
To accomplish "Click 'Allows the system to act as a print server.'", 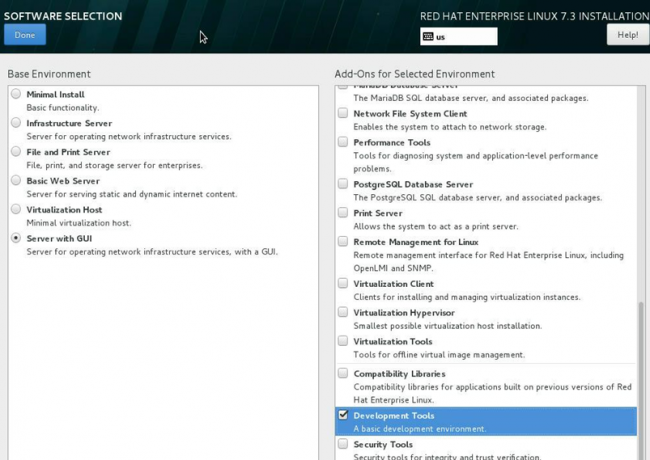I will (436, 226).
